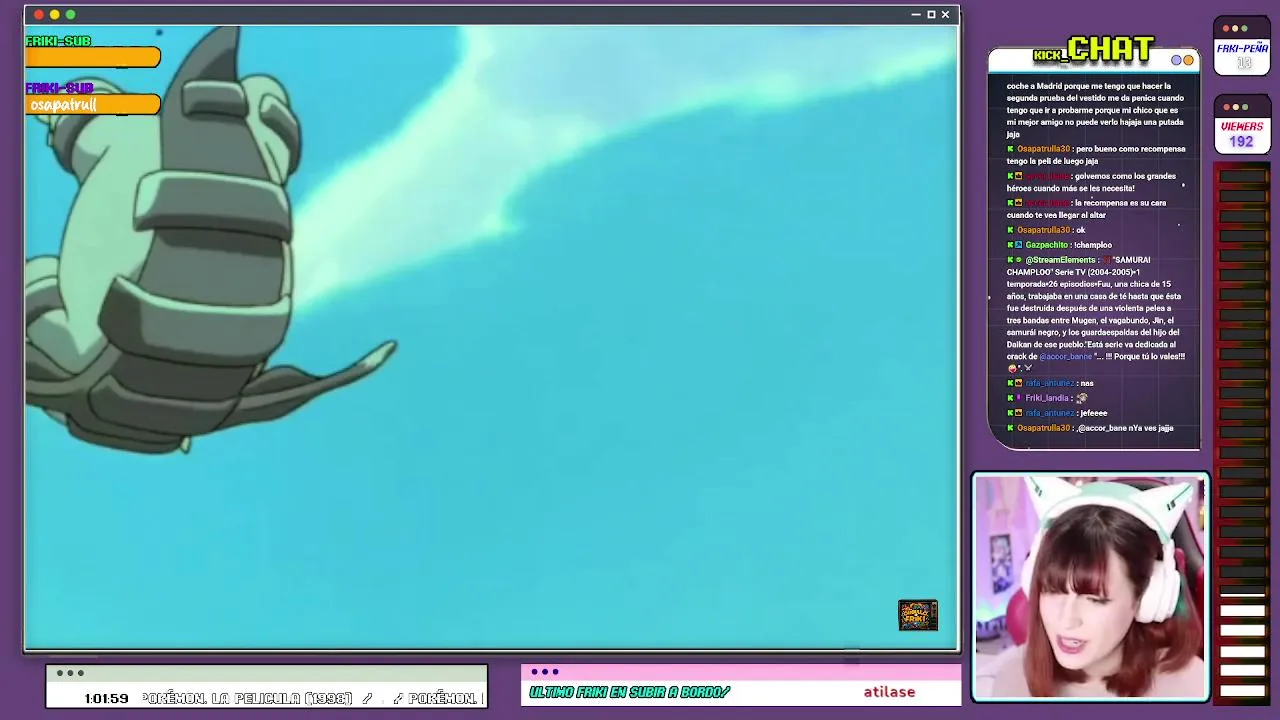The image size is (1280, 720).
Task: Click the '!champloo' command in Gazpachito's message
Action: tap(1094, 245)
